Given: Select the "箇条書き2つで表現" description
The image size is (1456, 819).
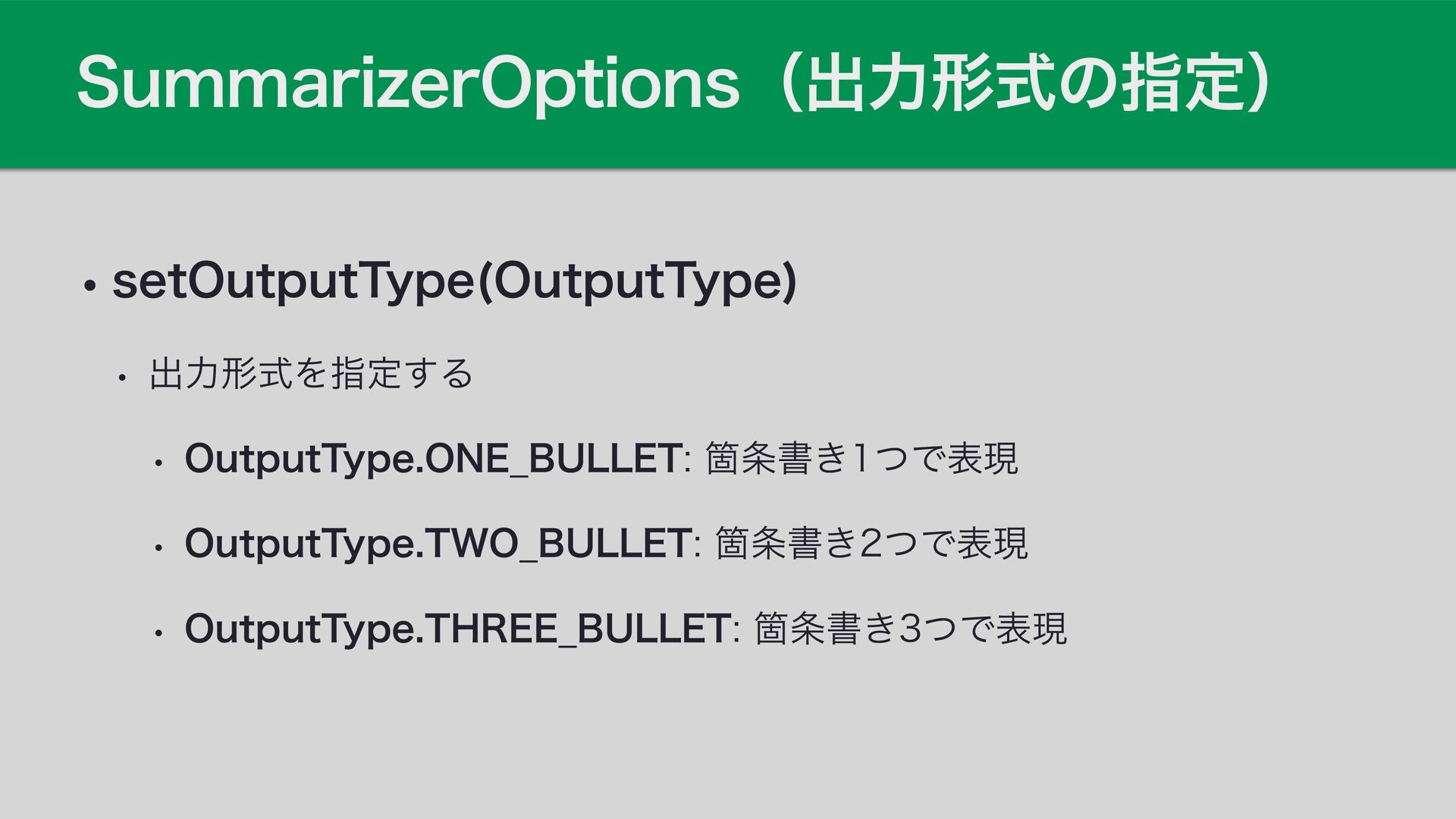Looking at the screenshot, I should tap(871, 544).
